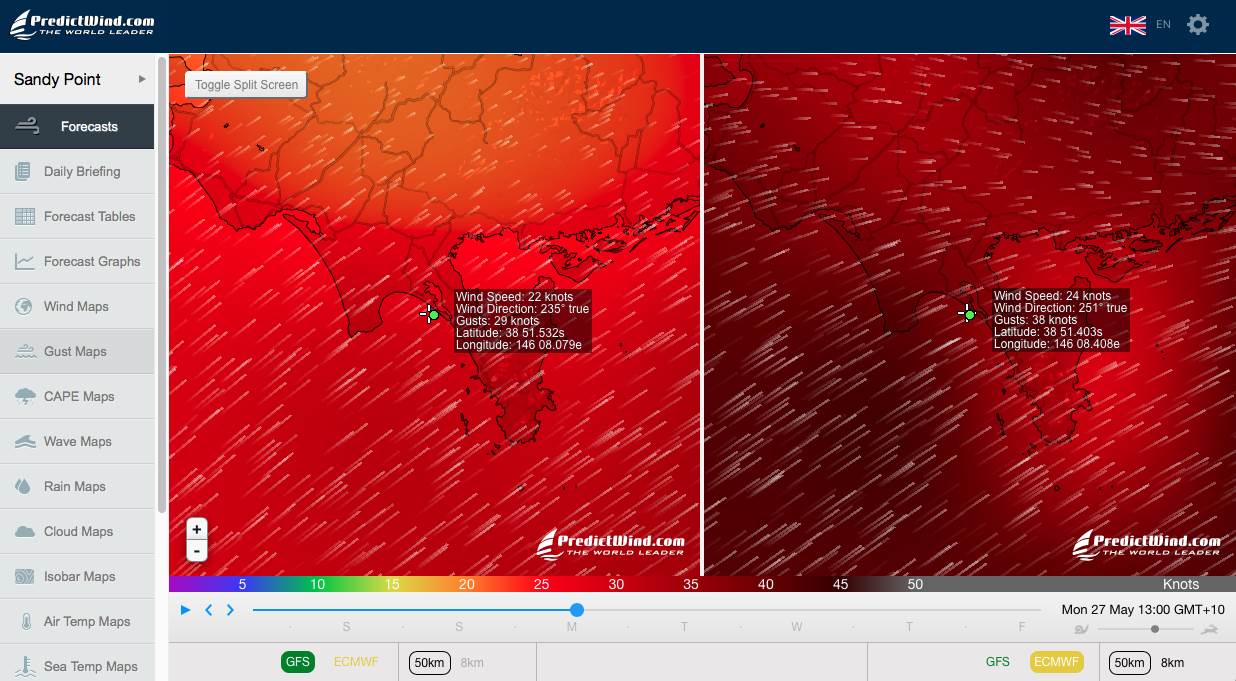Step to the previous forecast time
1236x681 pixels.
pyautogui.click(x=209, y=610)
